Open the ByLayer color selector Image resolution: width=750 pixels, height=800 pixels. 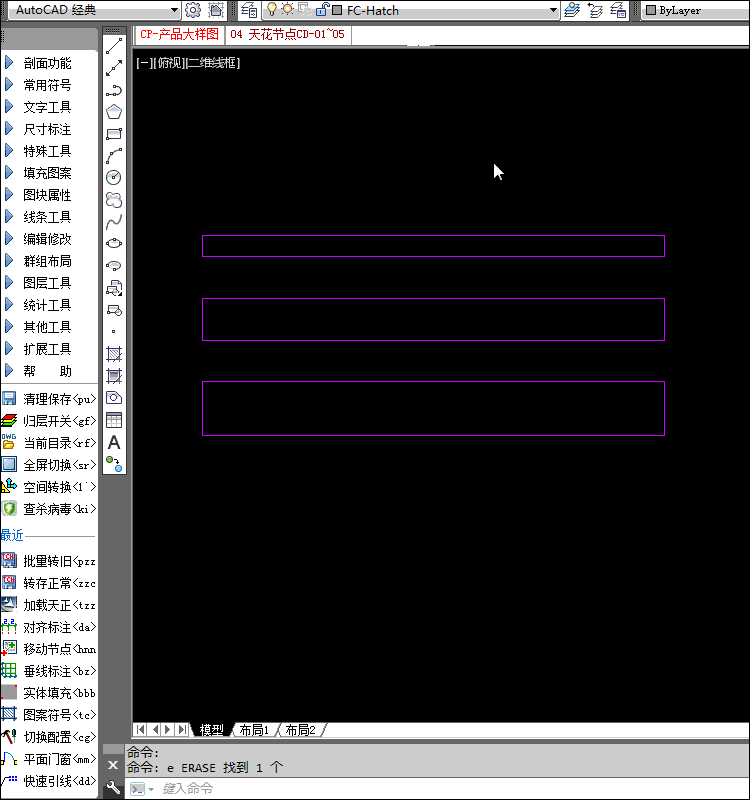(x=693, y=10)
